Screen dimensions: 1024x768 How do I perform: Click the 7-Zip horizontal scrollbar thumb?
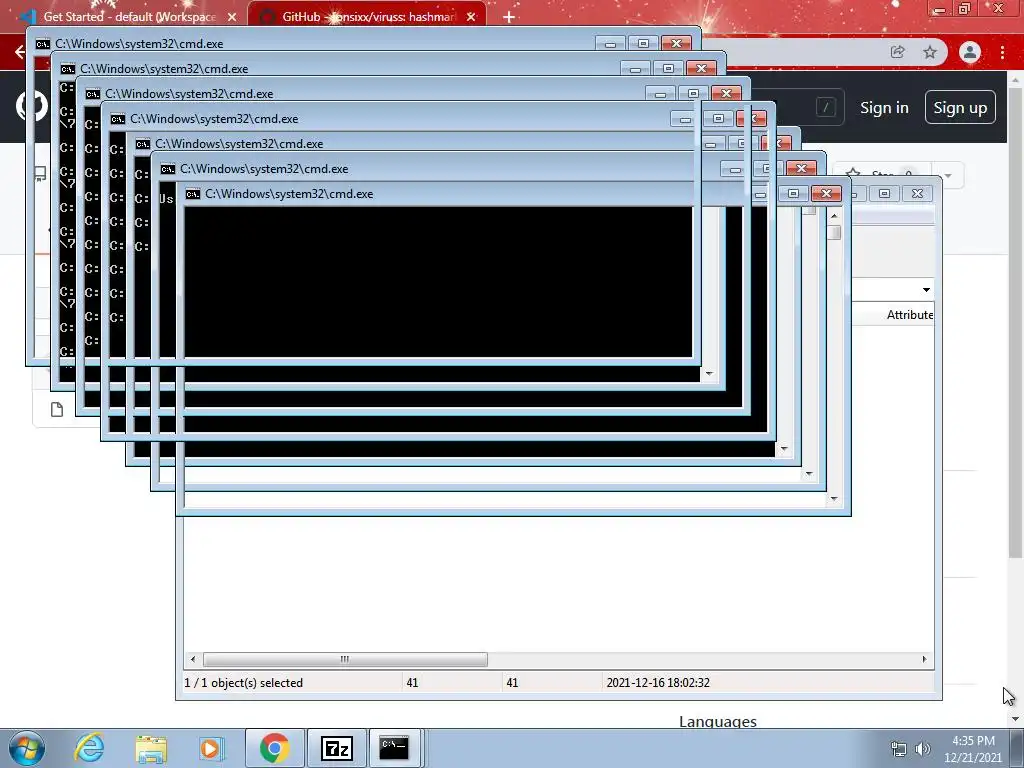click(x=345, y=660)
